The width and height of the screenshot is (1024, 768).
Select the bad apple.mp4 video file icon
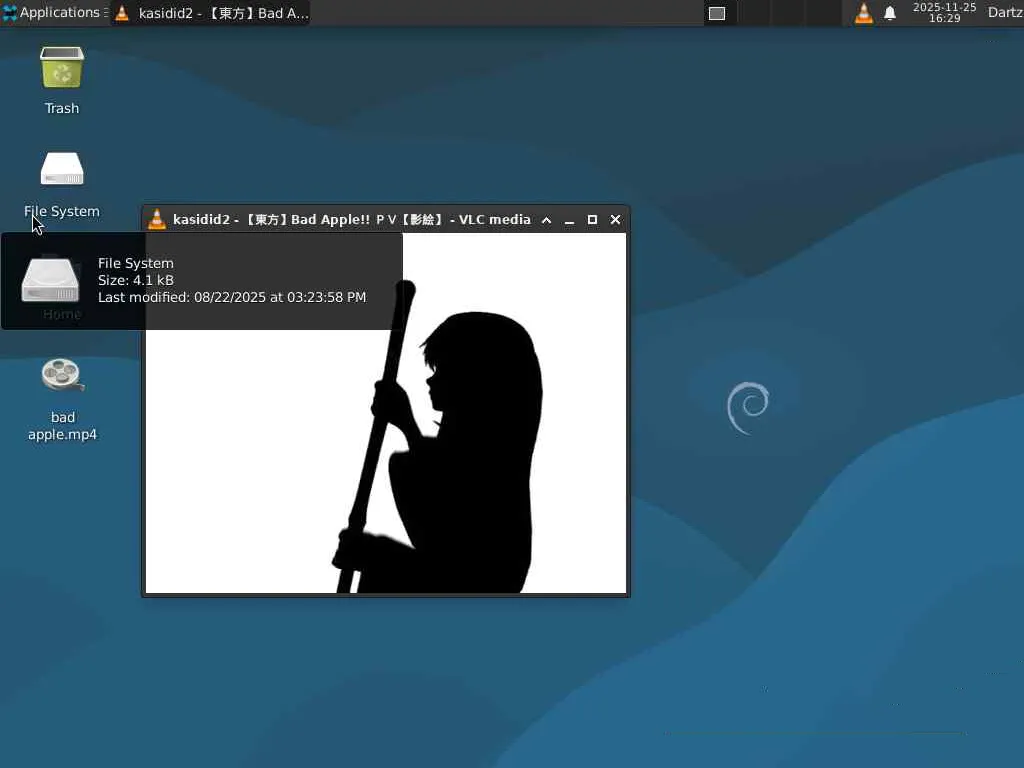tap(62, 376)
